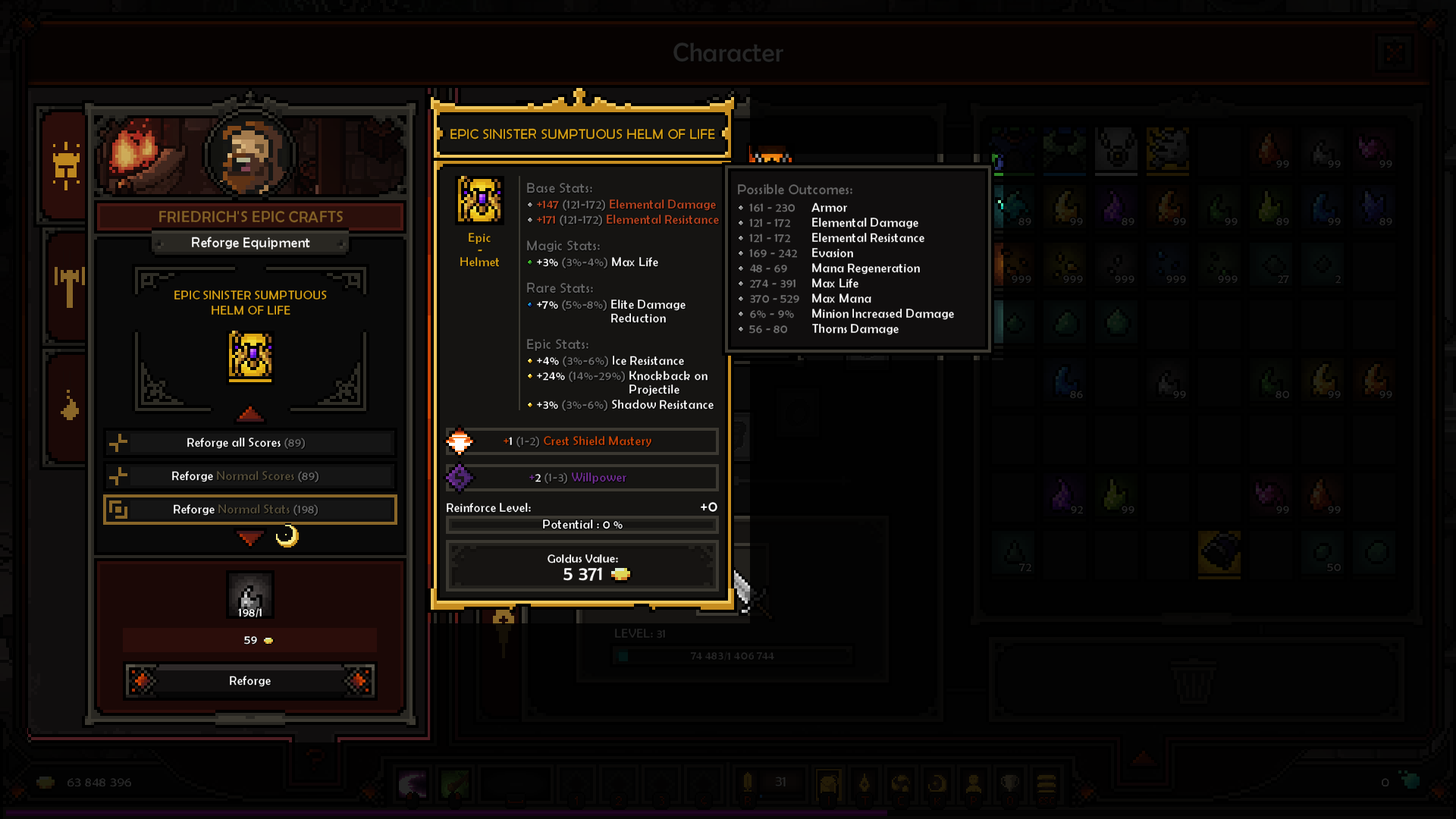Open the potion flask sidebar tab
Screen dimensions: 1456x819
(69, 406)
